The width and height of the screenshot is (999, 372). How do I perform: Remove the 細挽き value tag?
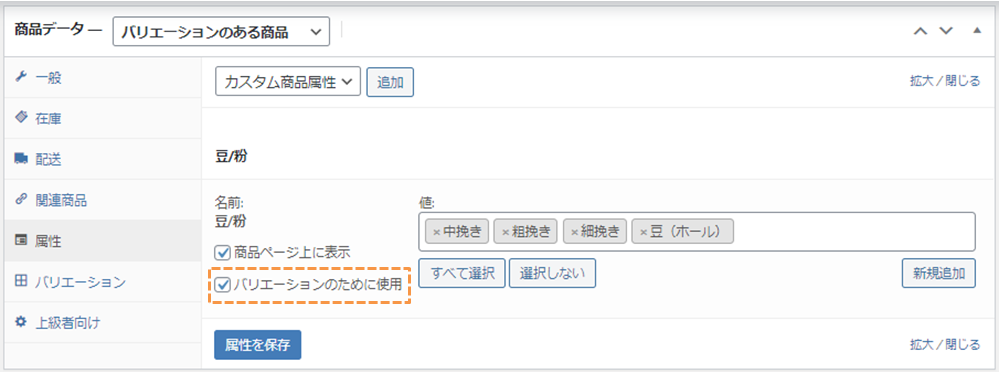[x=574, y=232]
